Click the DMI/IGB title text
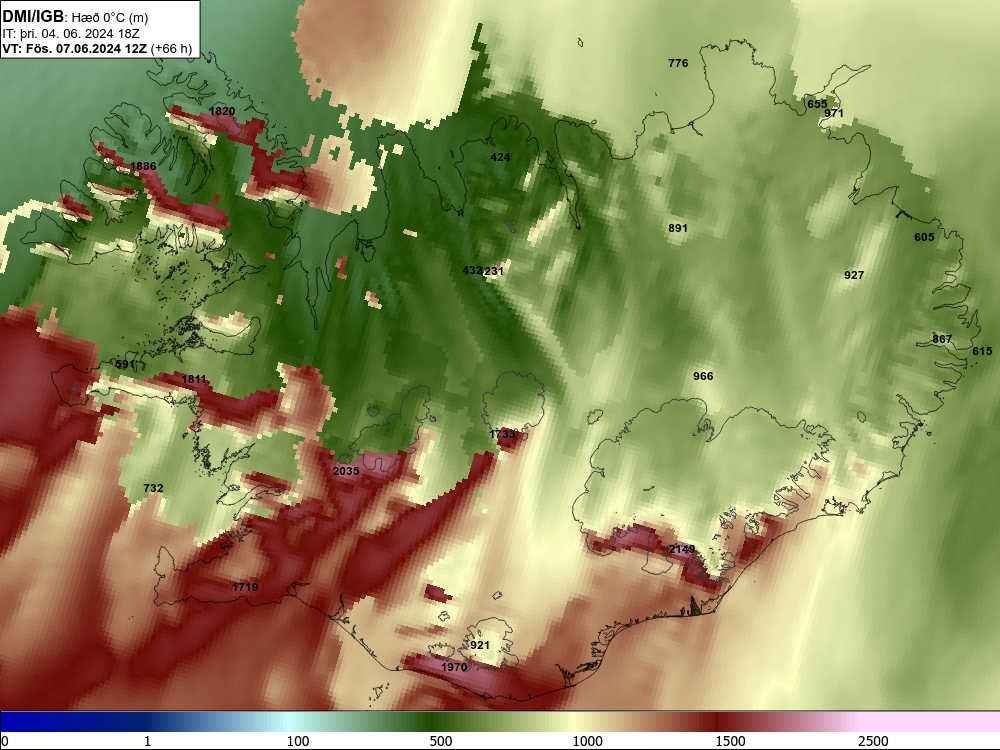 coord(33,17)
